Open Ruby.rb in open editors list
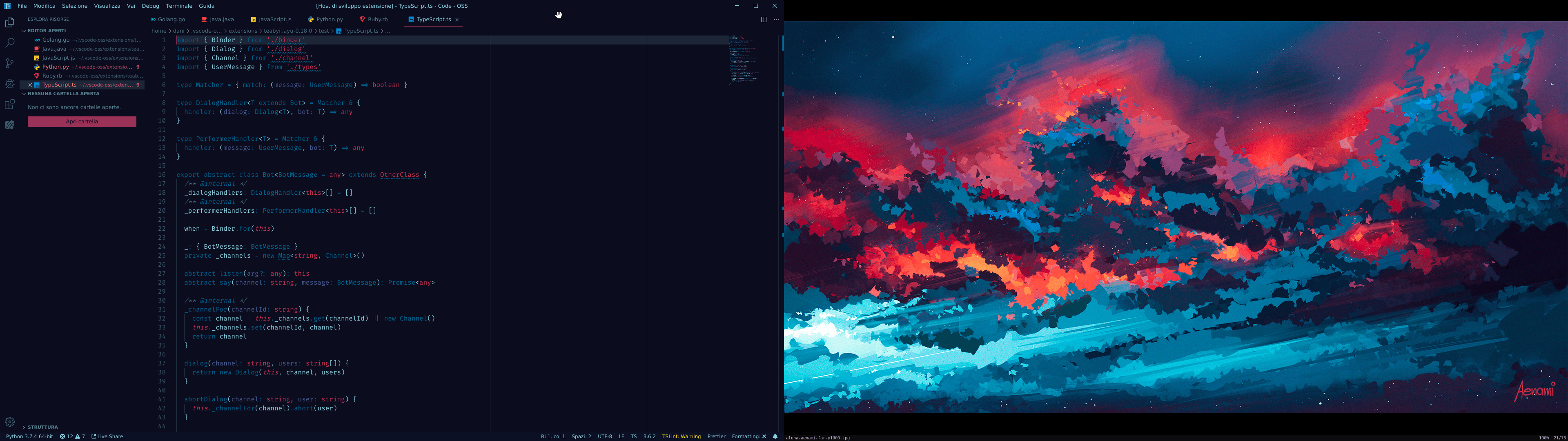Image resolution: width=1568 pixels, height=441 pixels. point(52,76)
